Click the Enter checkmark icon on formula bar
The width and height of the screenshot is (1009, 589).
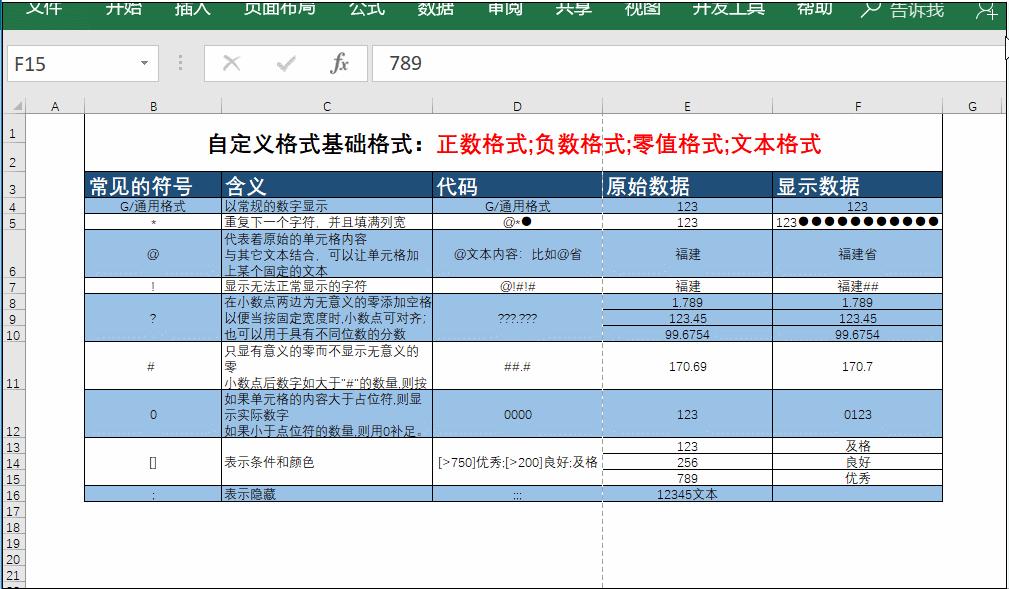[285, 63]
